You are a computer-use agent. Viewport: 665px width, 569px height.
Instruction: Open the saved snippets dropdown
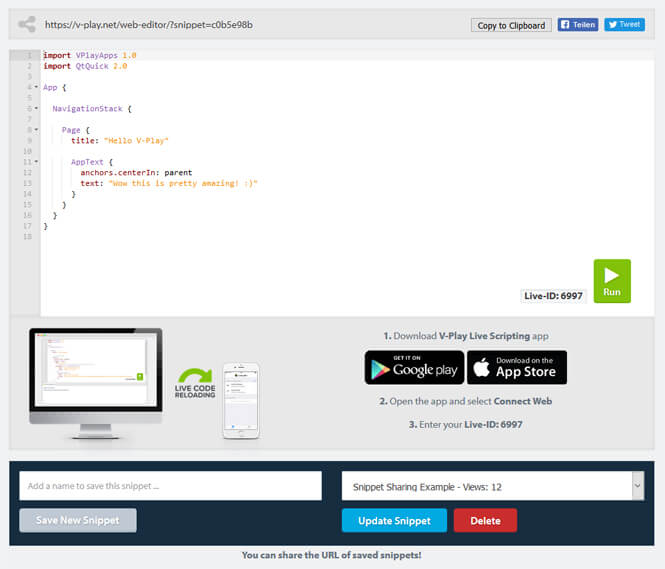click(493, 486)
